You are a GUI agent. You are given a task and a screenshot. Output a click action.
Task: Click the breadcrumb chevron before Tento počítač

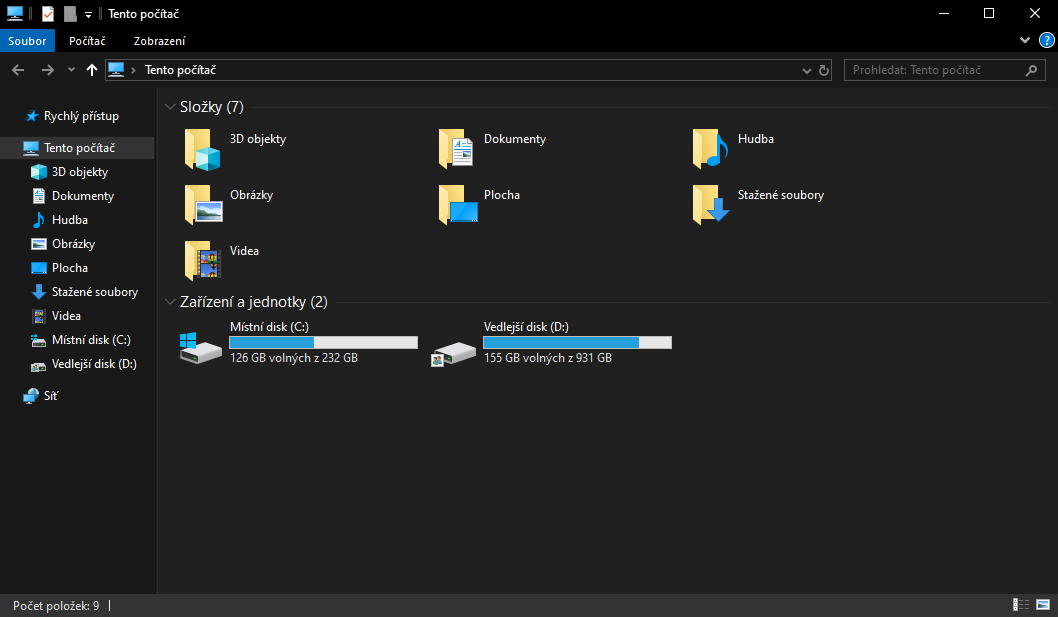coord(134,70)
